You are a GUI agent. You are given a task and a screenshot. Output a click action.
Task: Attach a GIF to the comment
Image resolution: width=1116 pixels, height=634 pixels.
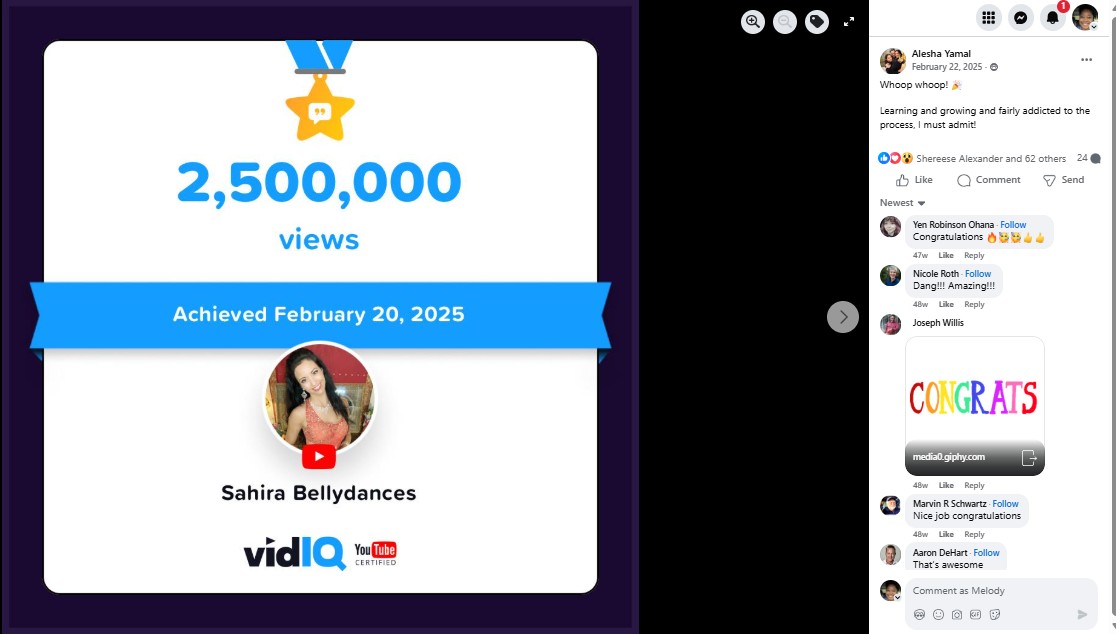point(975,614)
